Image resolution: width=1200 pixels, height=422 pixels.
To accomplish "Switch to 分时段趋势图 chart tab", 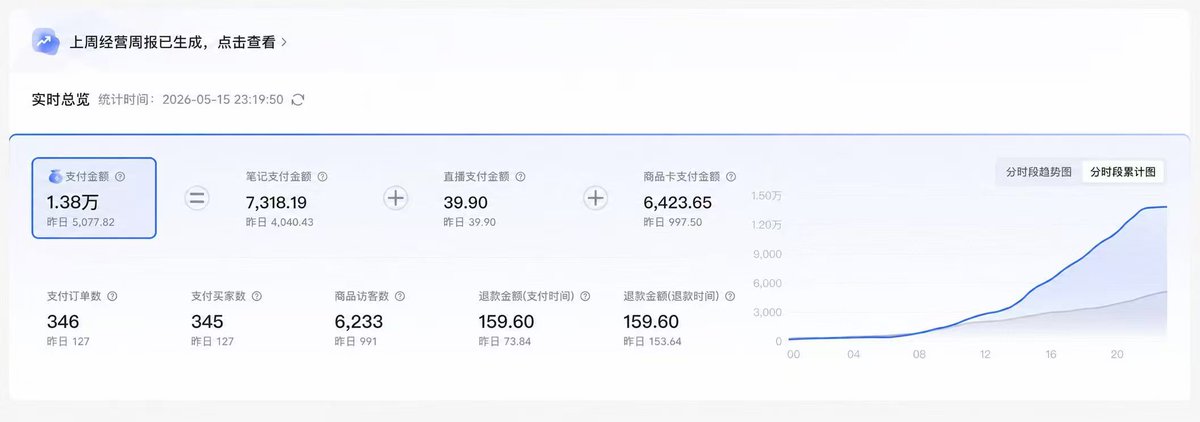I will point(1038,172).
